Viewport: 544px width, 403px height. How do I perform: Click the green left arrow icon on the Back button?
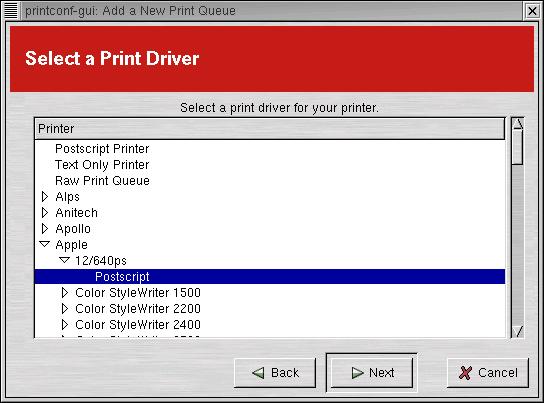point(258,373)
